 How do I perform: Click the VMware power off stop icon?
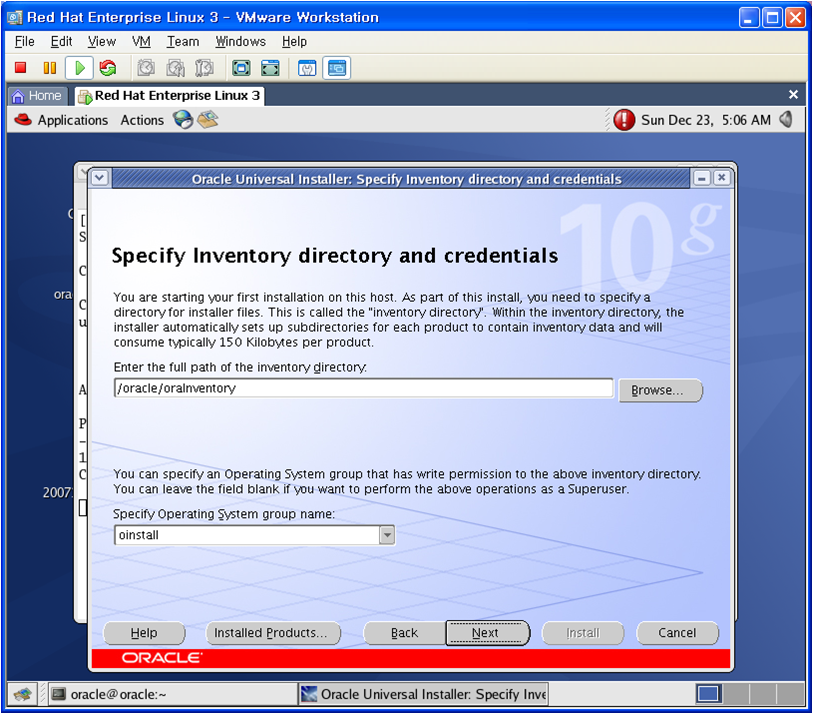(x=21, y=68)
